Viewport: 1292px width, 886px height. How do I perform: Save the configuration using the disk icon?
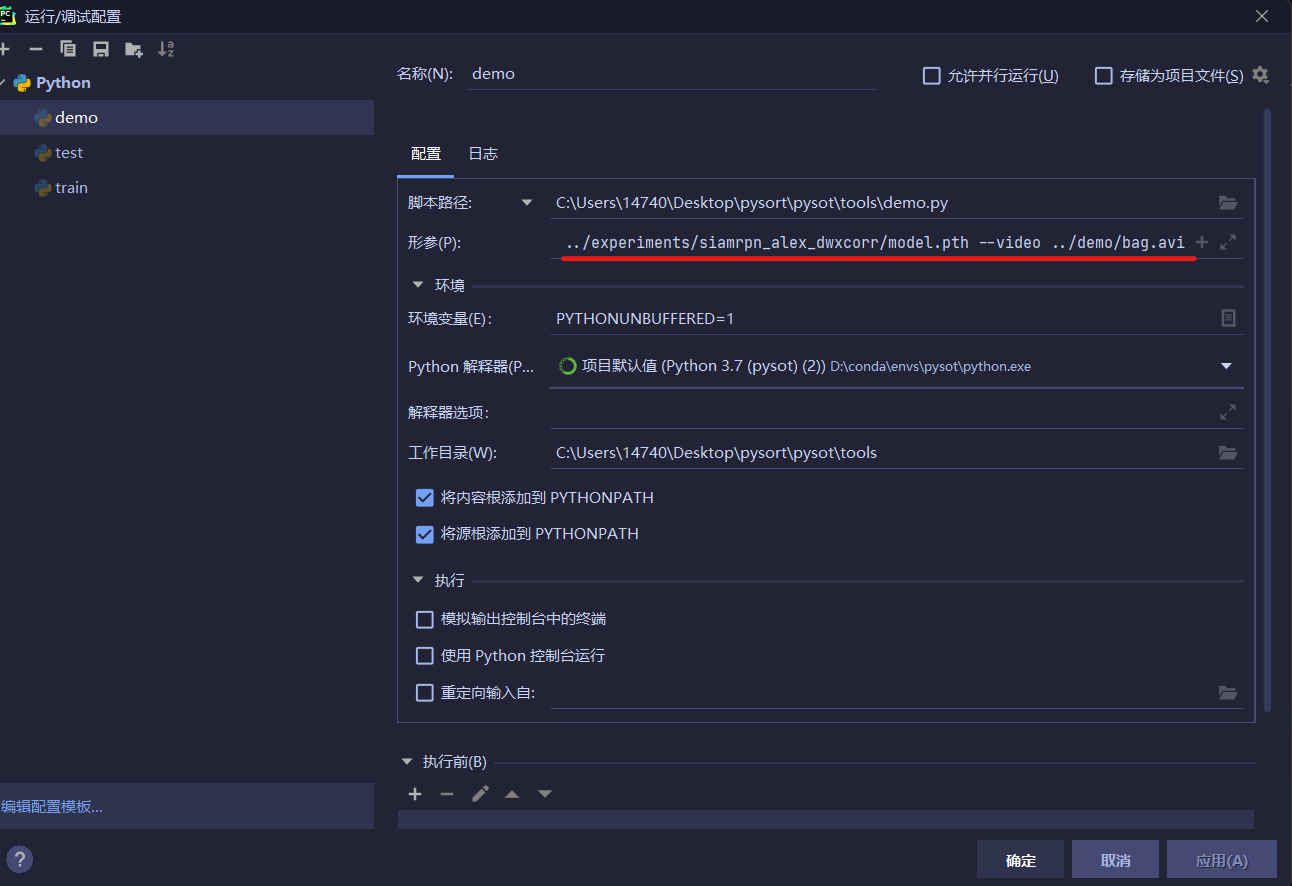[x=100, y=49]
